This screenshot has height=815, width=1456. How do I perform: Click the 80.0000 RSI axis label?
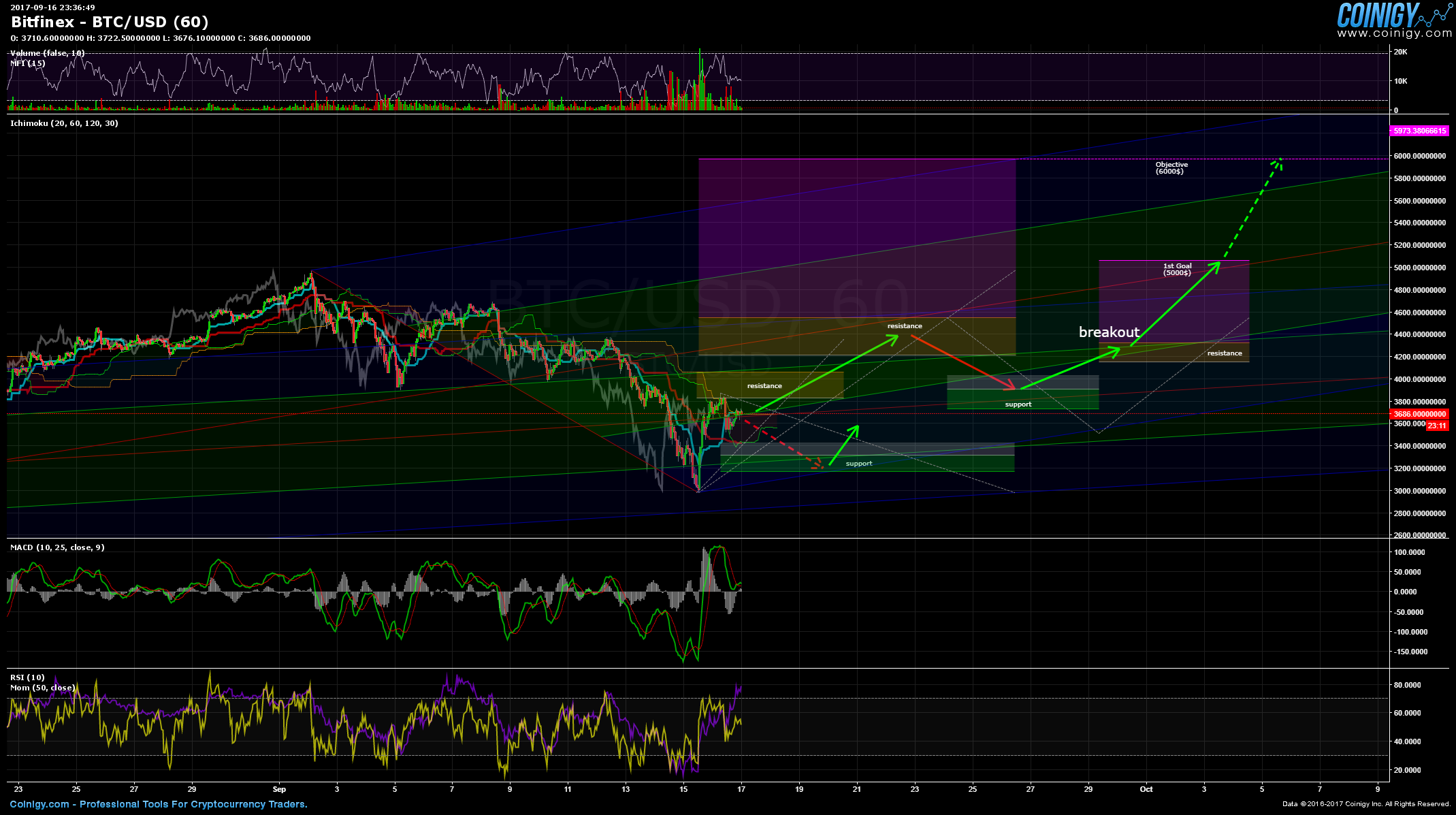pos(1407,685)
